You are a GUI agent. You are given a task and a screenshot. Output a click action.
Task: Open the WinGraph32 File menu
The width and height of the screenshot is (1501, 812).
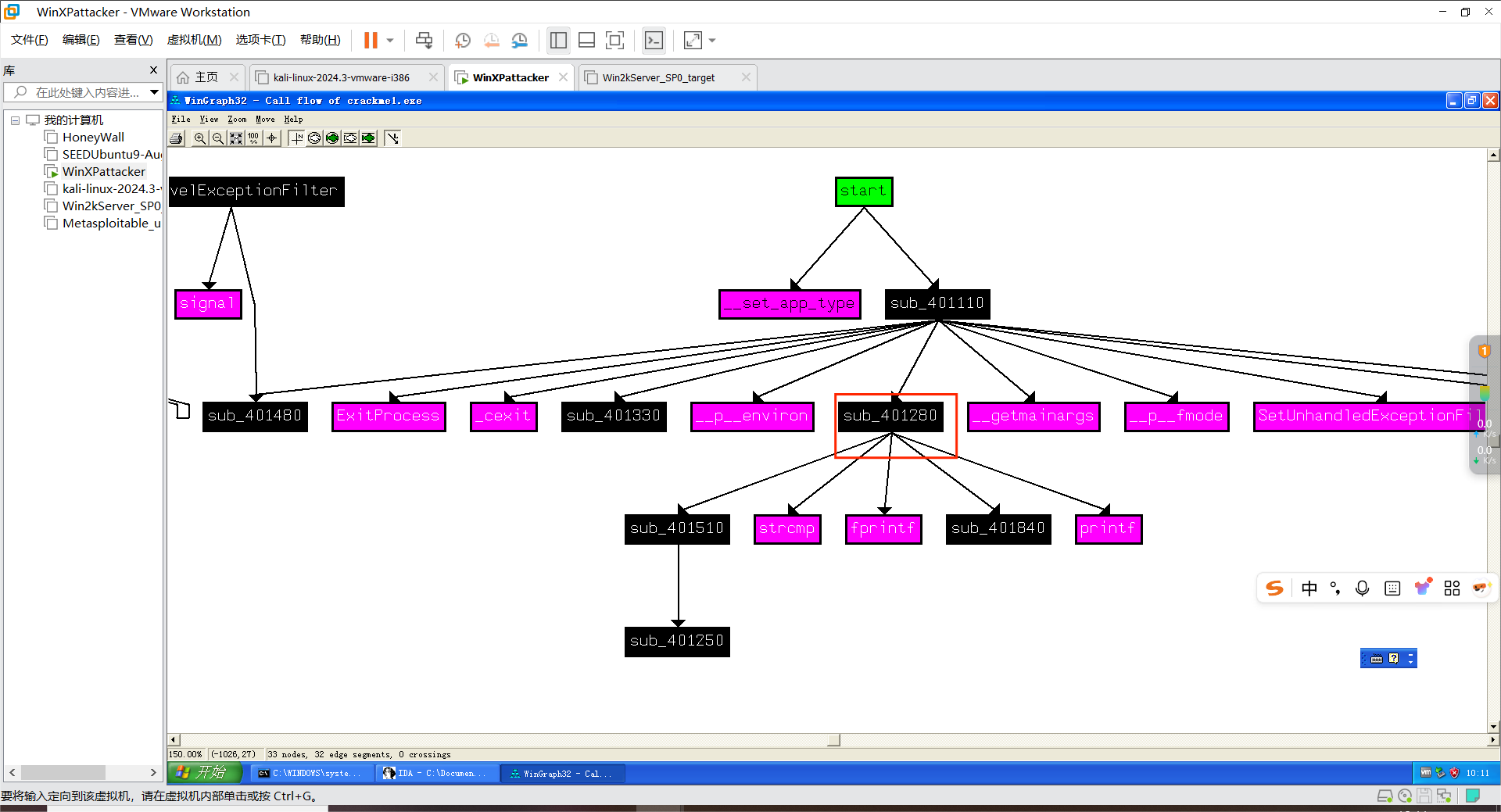181,120
